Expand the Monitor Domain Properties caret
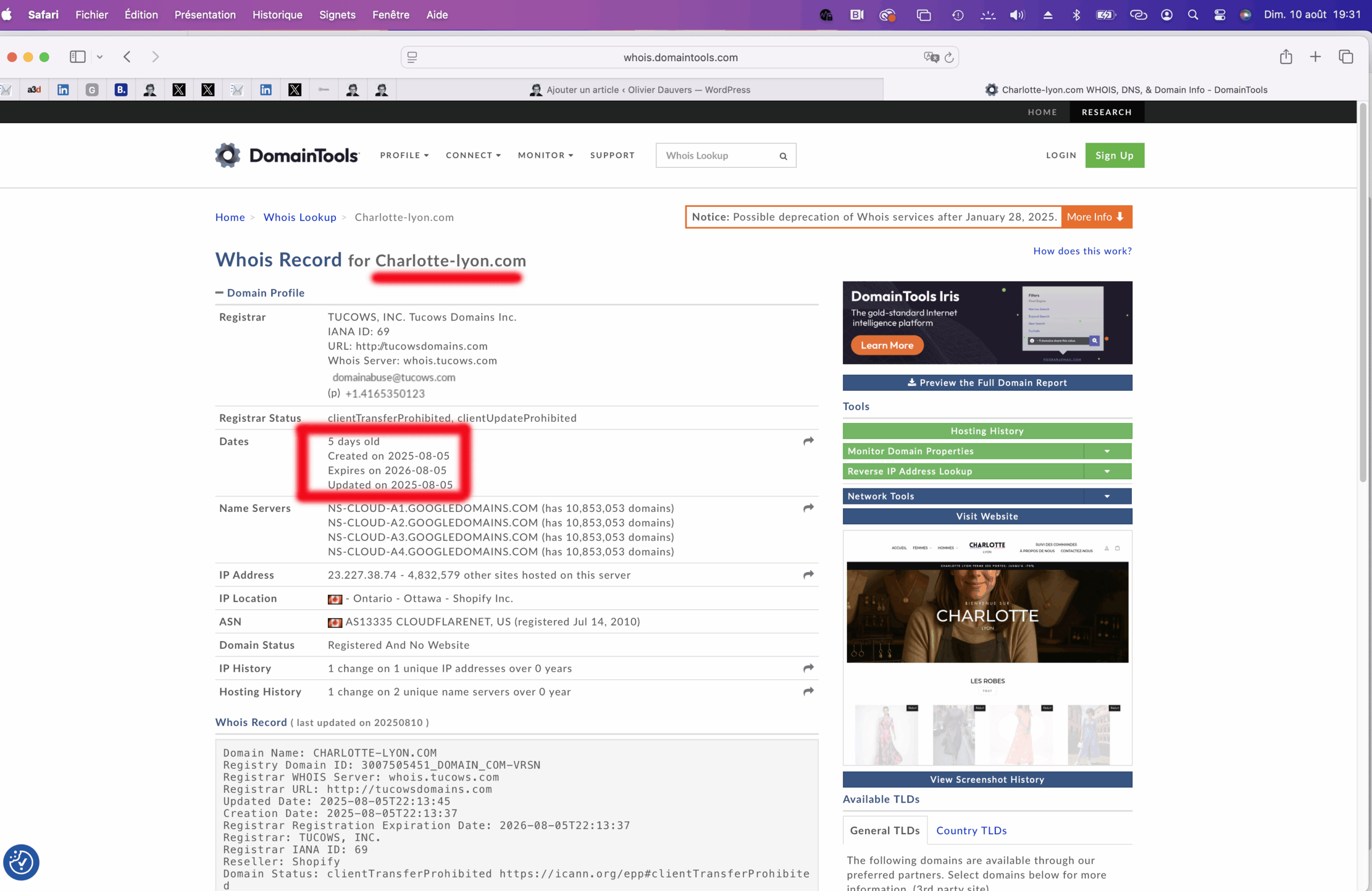 (x=1107, y=451)
